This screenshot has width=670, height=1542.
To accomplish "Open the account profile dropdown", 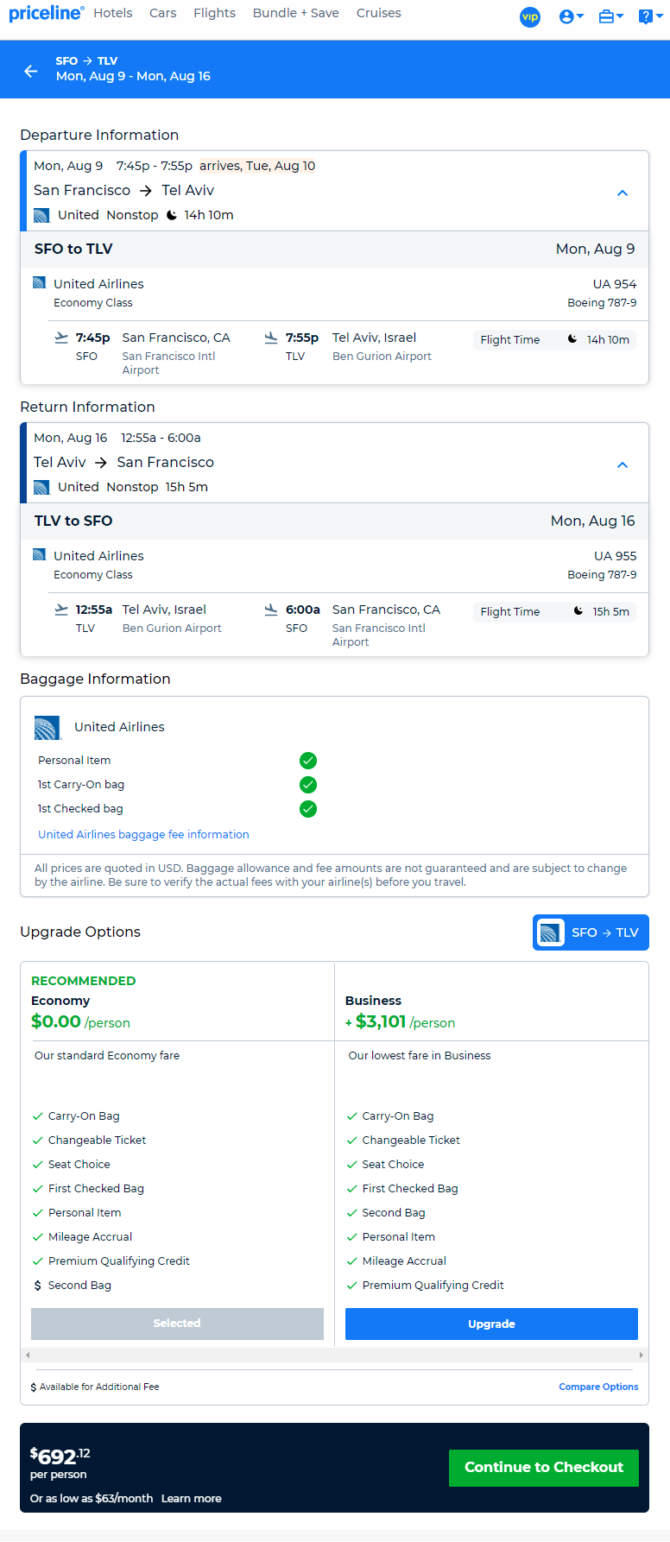I will pos(572,17).
